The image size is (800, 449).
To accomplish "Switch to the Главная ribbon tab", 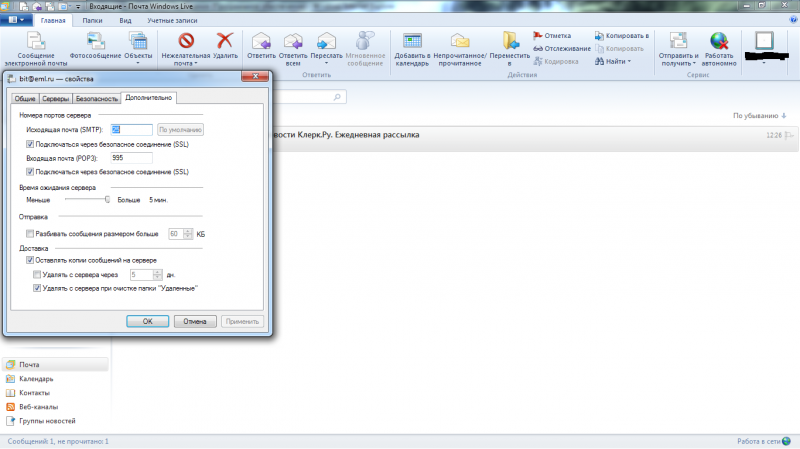I will pos(53,20).
